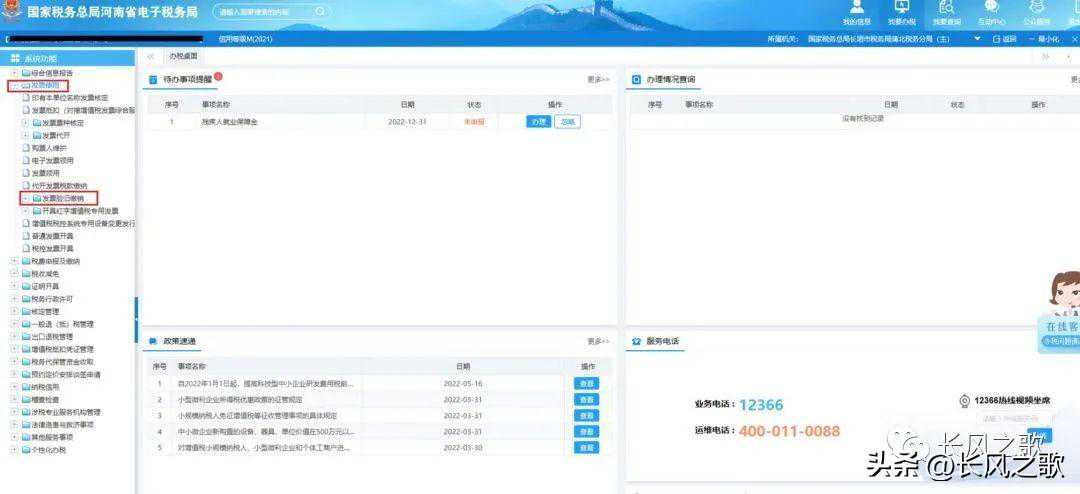Collapse the 发票使用 tree folder
The image size is (1080, 494).
point(14,86)
